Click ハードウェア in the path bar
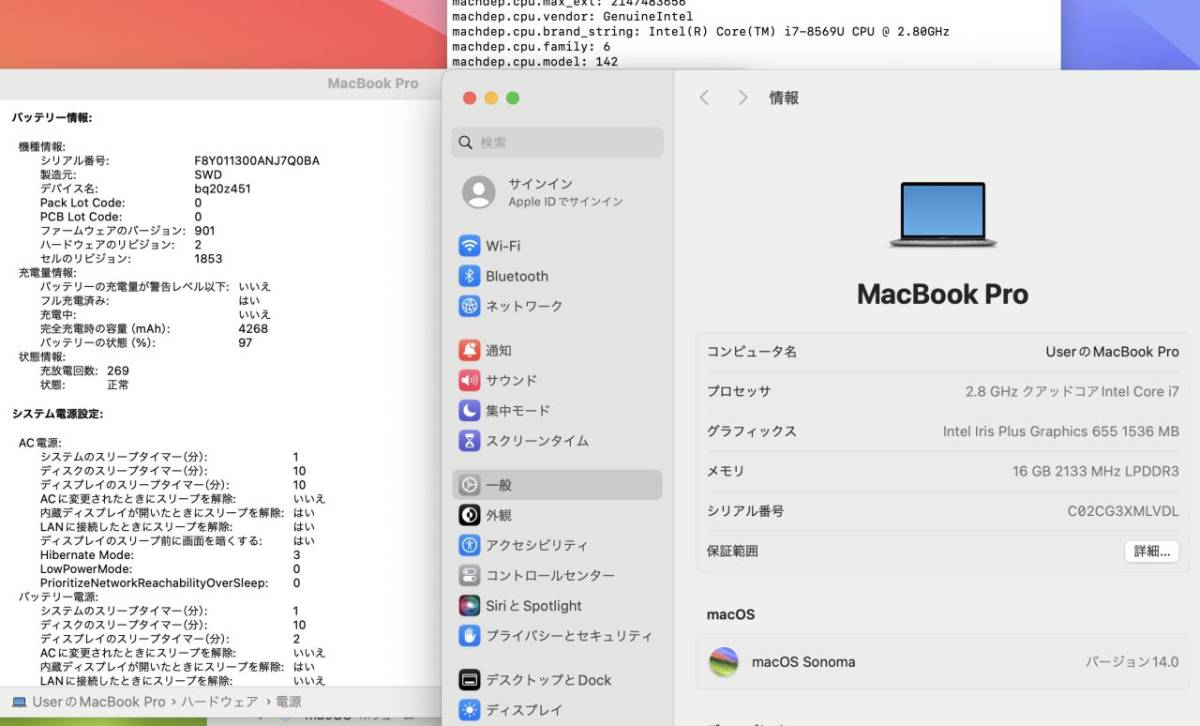Viewport: 1200px width, 726px height. point(219,702)
